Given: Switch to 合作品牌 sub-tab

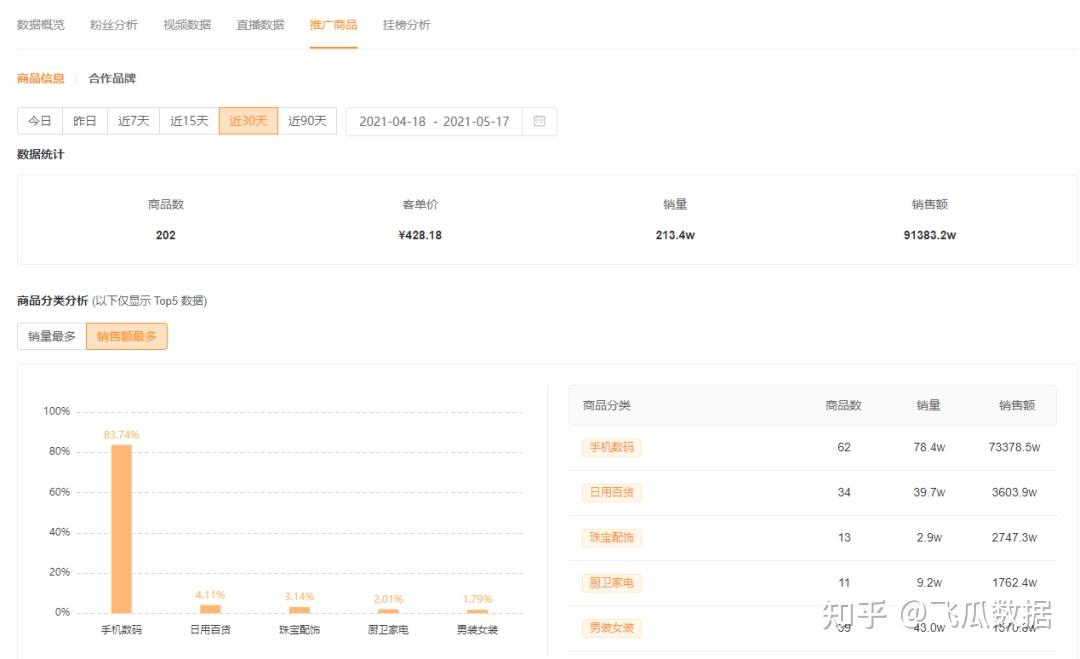Looking at the screenshot, I should click(112, 78).
